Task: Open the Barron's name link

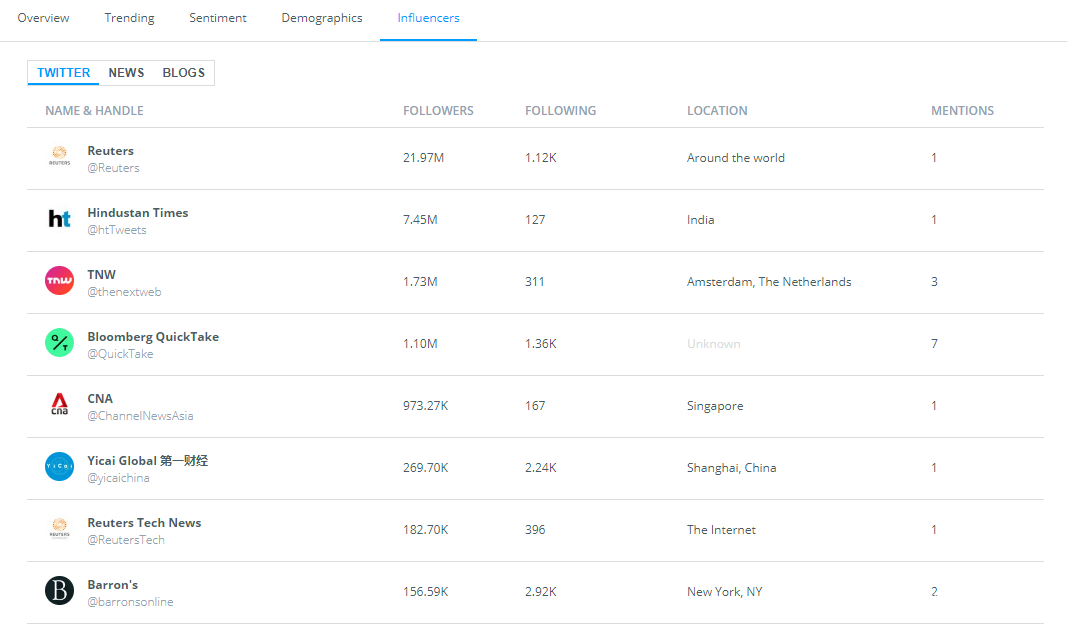Action: click(x=112, y=584)
